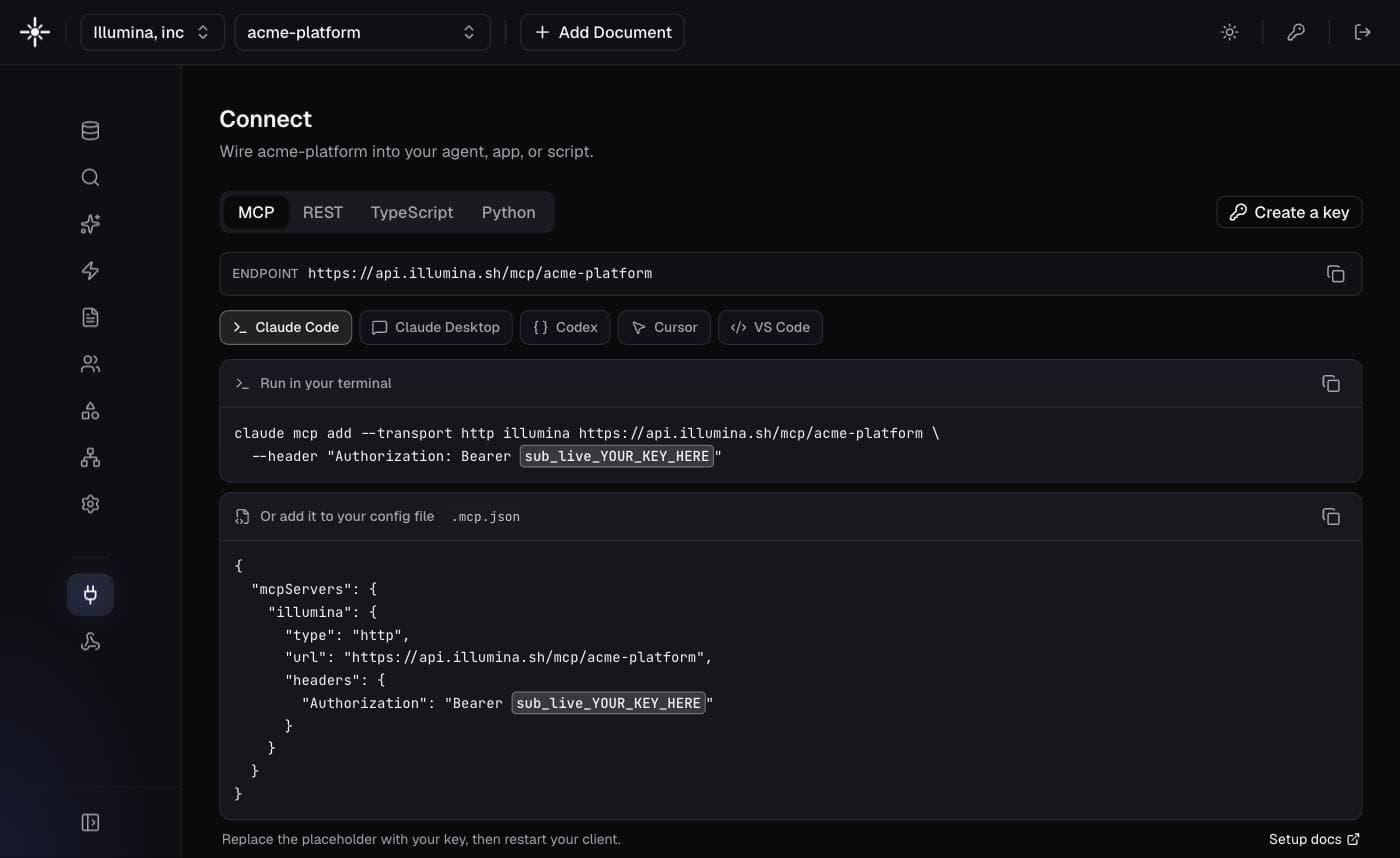Viewport: 1400px width, 858px height.
Task: Switch to the TypeScript tab
Action: click(x=412, y=212)
